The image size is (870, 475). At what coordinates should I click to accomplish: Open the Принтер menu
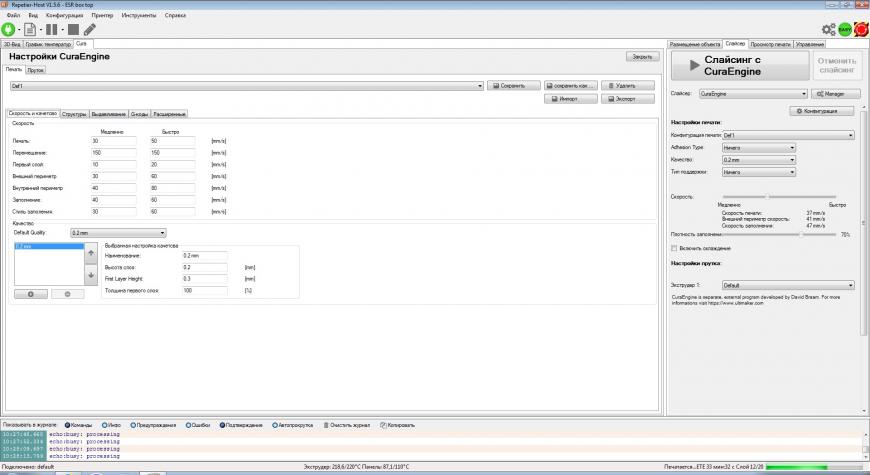point(102,16)
